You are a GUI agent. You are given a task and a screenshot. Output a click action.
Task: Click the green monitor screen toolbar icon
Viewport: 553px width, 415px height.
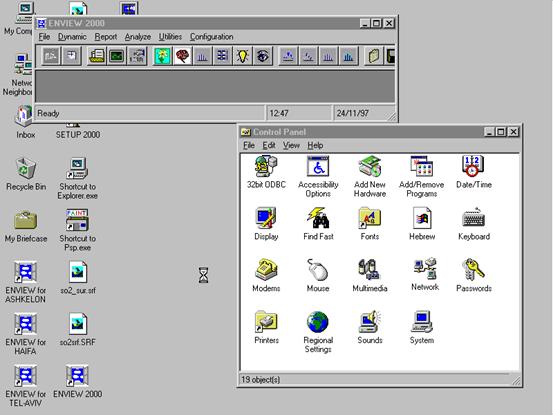tap(116, 56)
